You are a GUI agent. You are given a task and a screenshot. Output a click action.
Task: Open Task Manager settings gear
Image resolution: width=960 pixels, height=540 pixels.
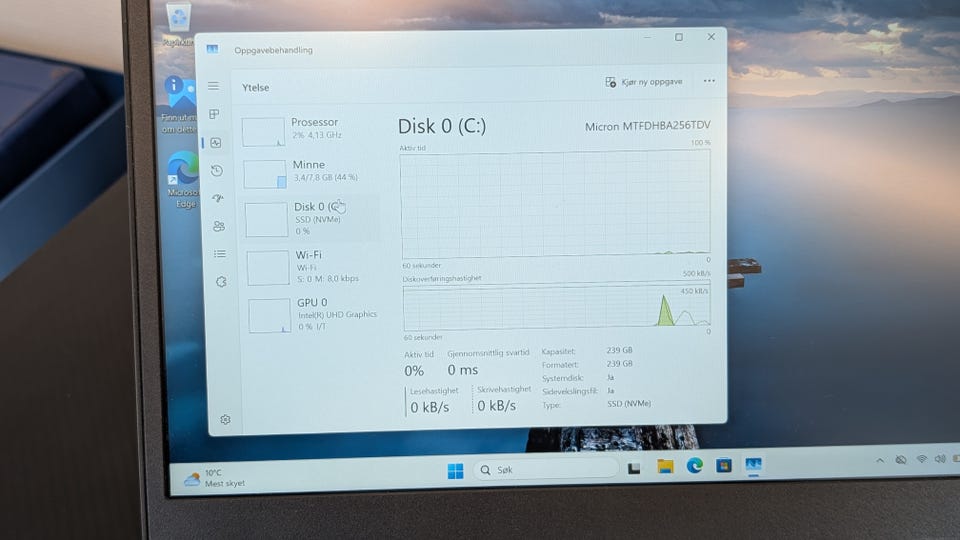tap(225, 420)
